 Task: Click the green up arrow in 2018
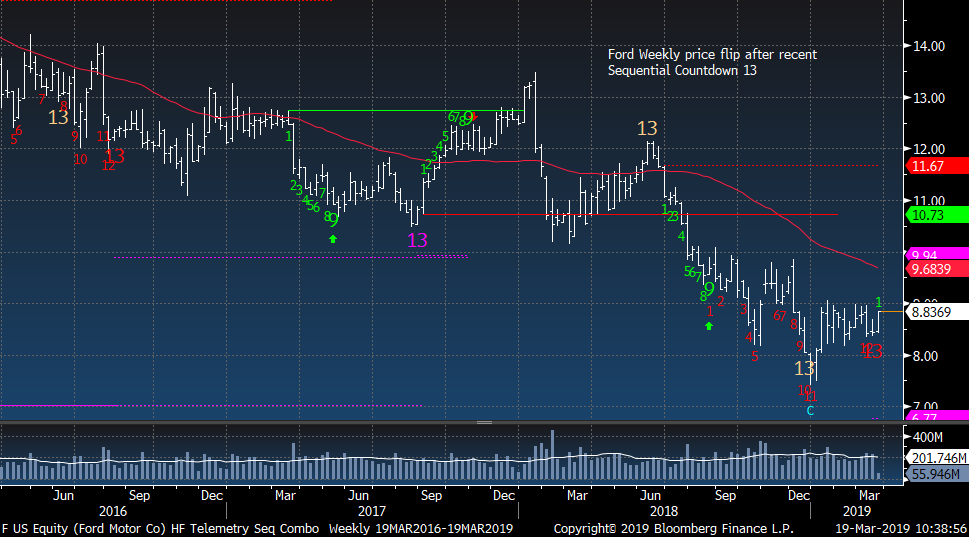click(x=709, y=326)
